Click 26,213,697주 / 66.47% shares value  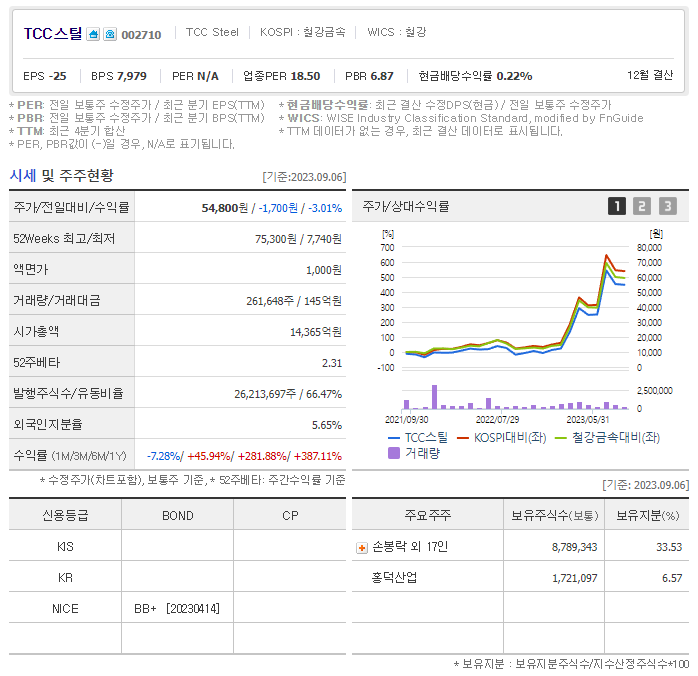(x=288, y=394)
